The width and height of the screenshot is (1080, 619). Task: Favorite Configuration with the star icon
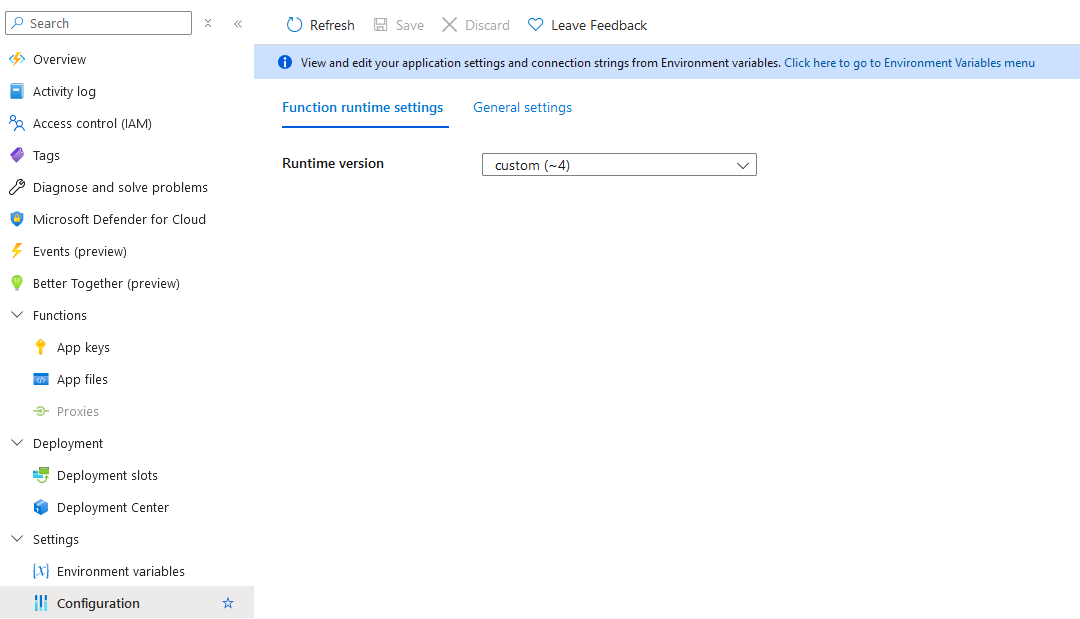click(x=228, y=603)
